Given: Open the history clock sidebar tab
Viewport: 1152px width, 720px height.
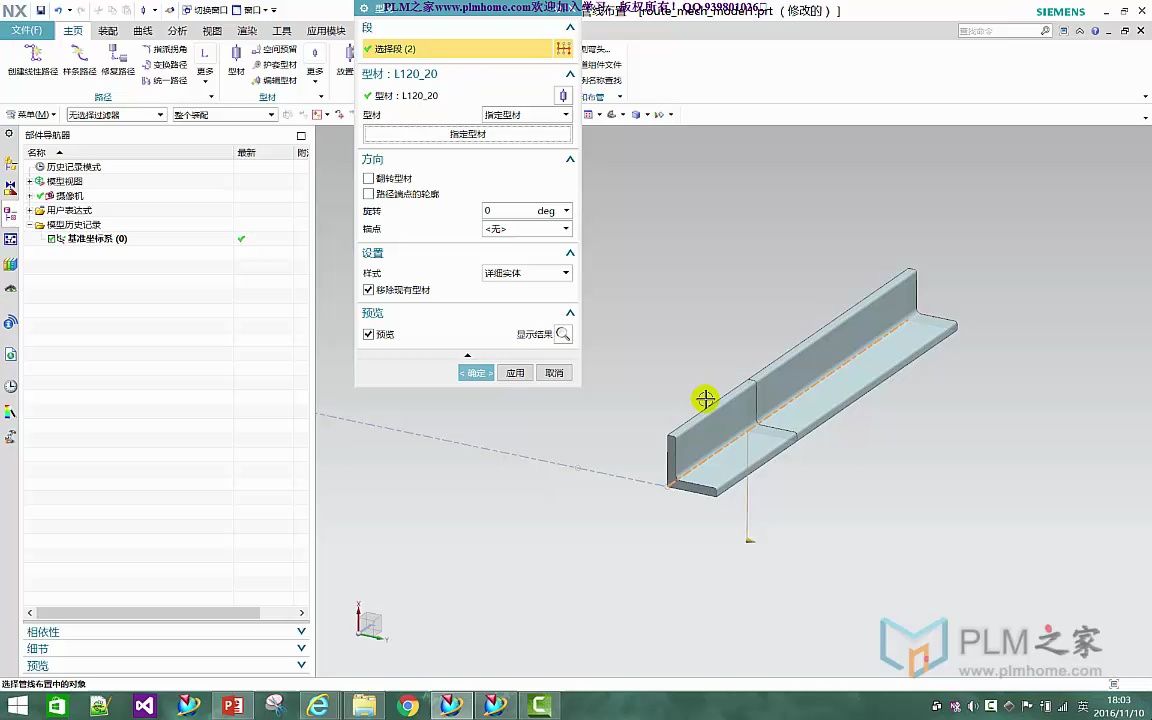Looking at the screenshot, I should tap(10, 386).
